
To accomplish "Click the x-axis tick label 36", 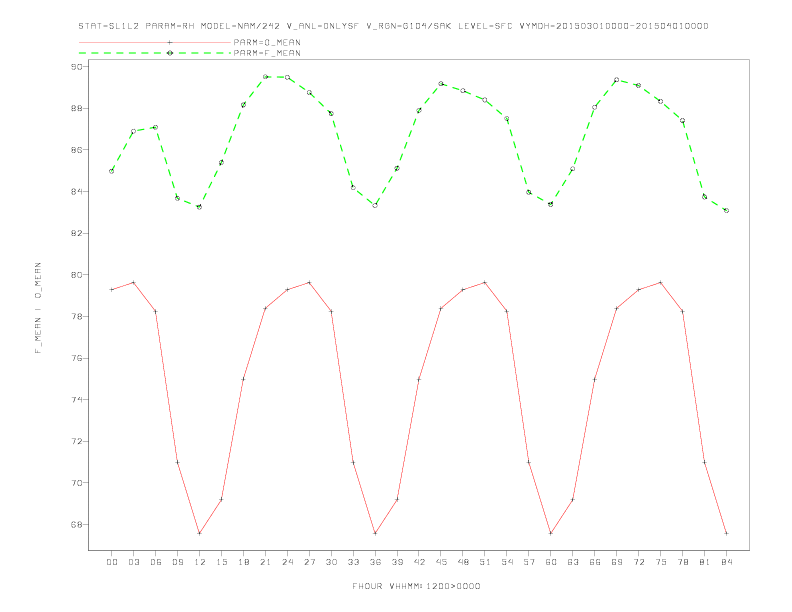I will pos(375,562).
